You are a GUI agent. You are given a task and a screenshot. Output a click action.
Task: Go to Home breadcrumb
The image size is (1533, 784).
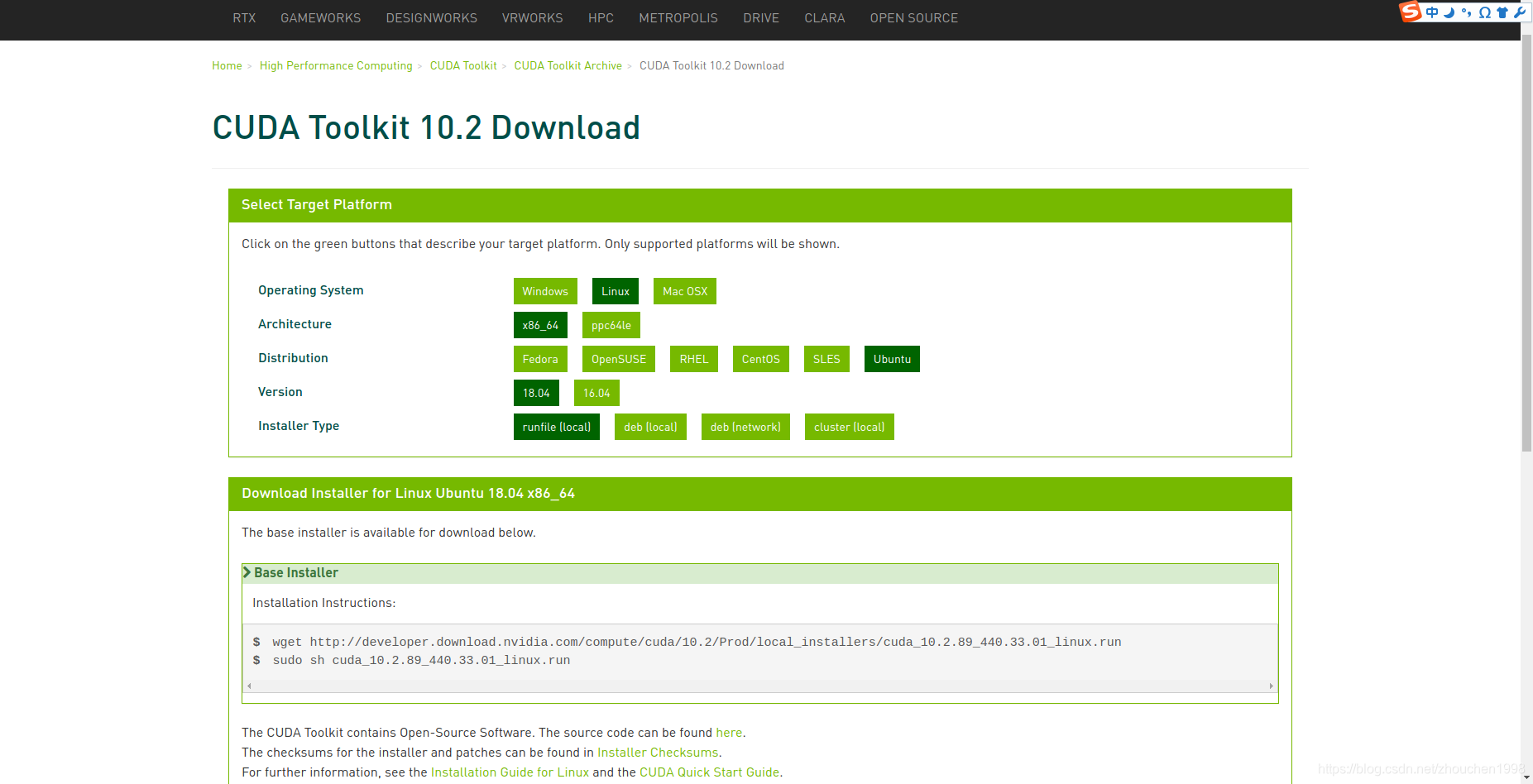click(227, 65)
